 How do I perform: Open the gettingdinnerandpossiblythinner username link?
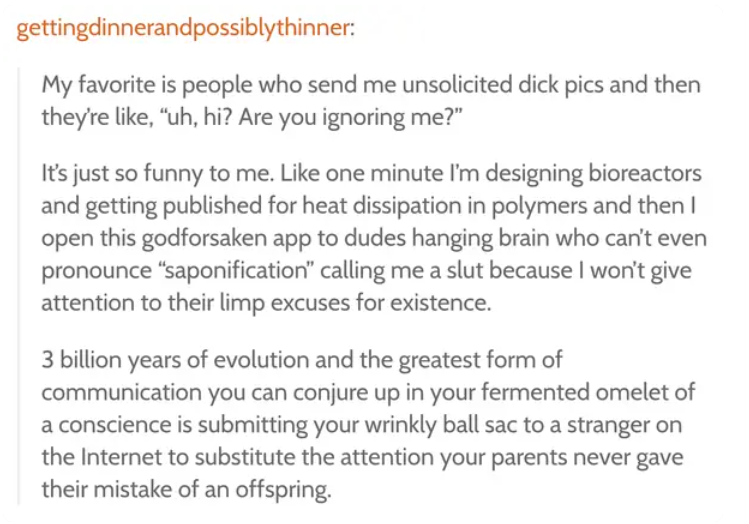[185, 28]
